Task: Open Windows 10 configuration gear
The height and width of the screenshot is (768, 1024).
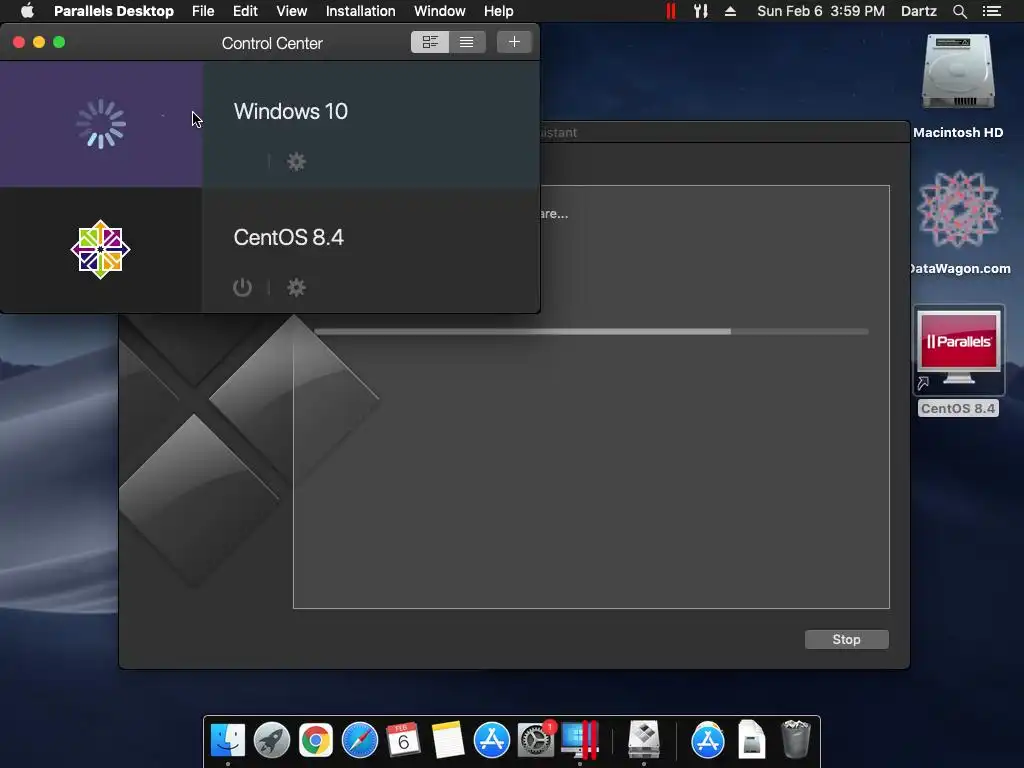Action: (x=296, y=161)
